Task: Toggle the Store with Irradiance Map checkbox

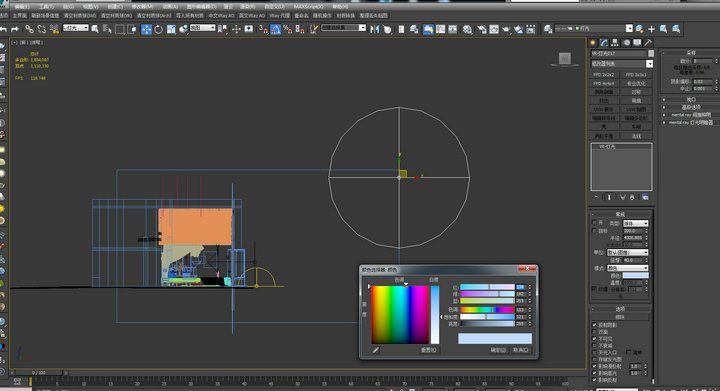Action: [594, 359]
